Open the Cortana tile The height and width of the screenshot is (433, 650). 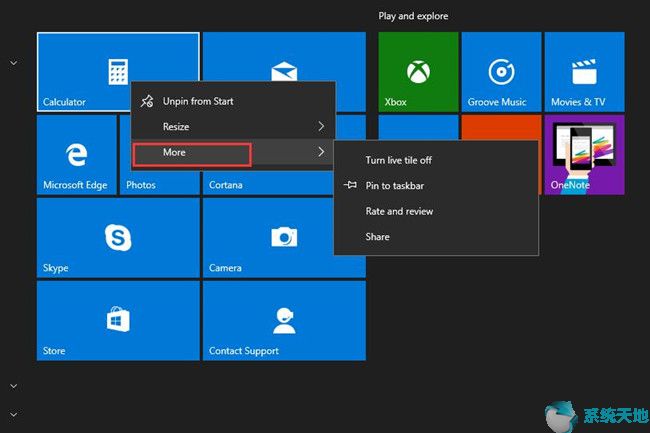pyautogui.click(x=267, y=183)
